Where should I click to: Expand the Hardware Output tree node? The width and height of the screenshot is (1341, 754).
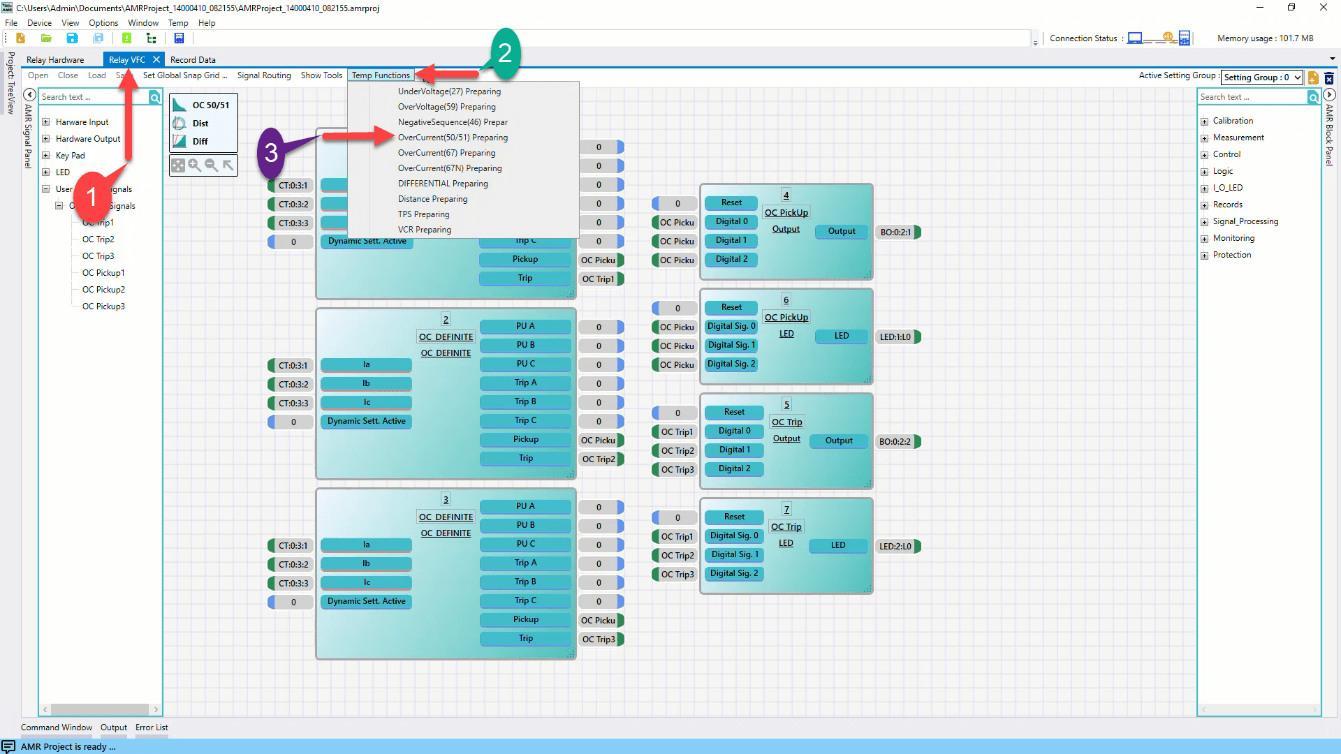tap(46, 139)
